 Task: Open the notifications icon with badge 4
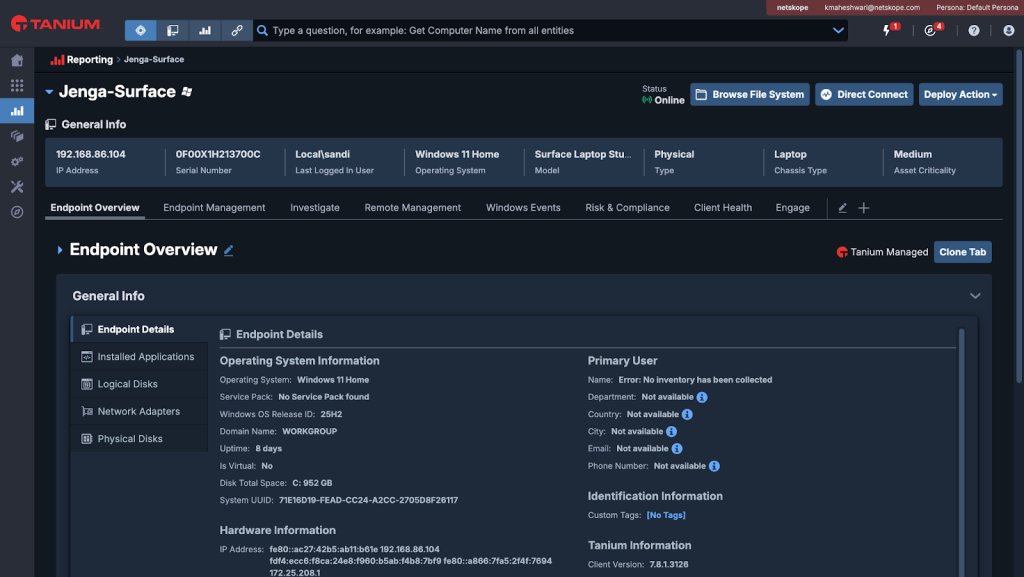(930, 31)
